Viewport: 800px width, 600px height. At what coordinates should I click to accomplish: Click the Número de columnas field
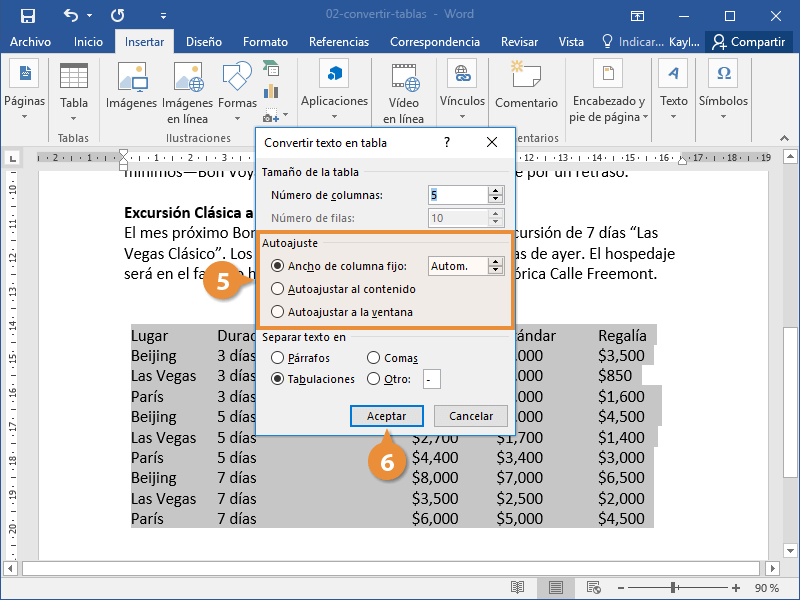(x=457, y=195)
